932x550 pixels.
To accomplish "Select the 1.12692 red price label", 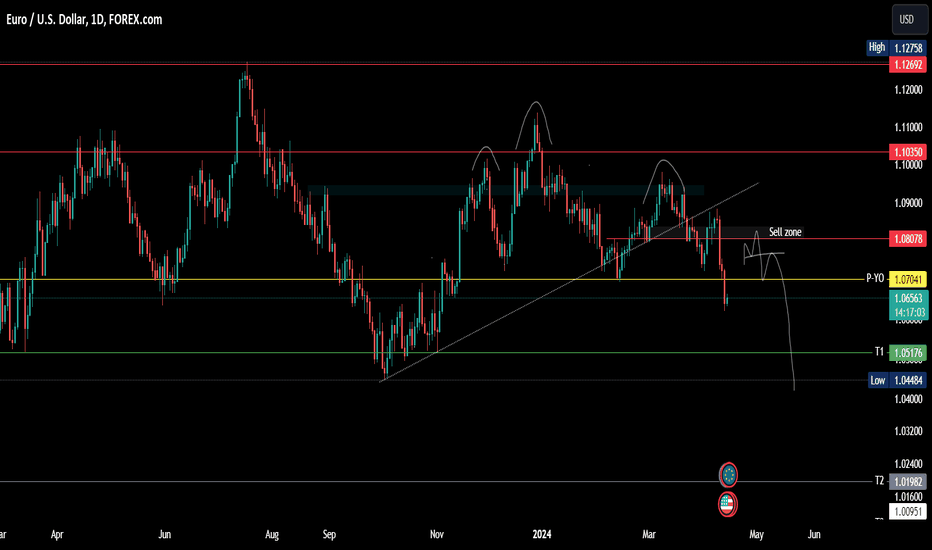I will pos(908,65).
